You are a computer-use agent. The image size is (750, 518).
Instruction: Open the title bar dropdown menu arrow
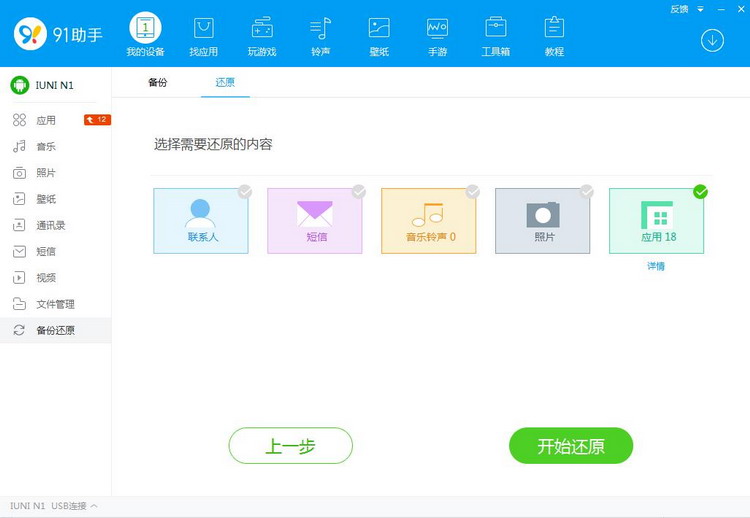702,8
